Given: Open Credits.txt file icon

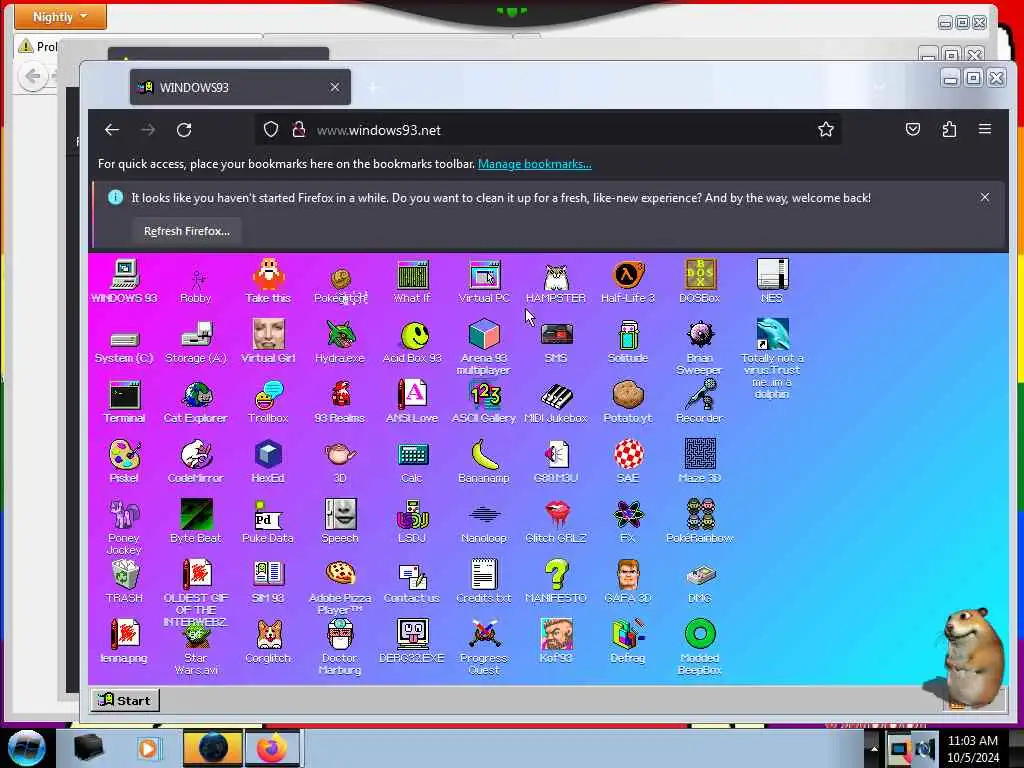Looking at the screenshot, I should [484, 581].
